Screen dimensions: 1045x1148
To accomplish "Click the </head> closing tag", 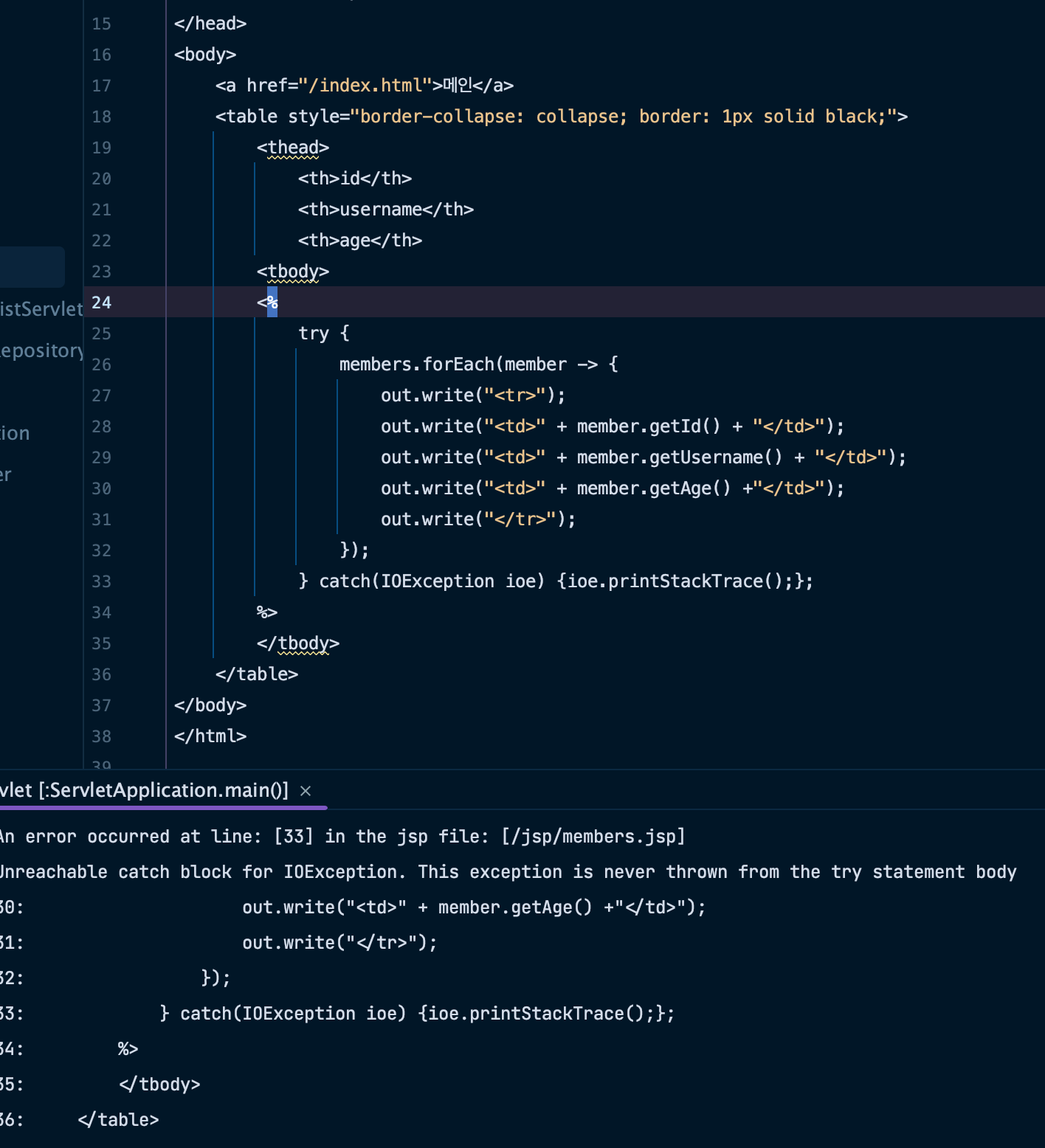I will click(210, 24).
